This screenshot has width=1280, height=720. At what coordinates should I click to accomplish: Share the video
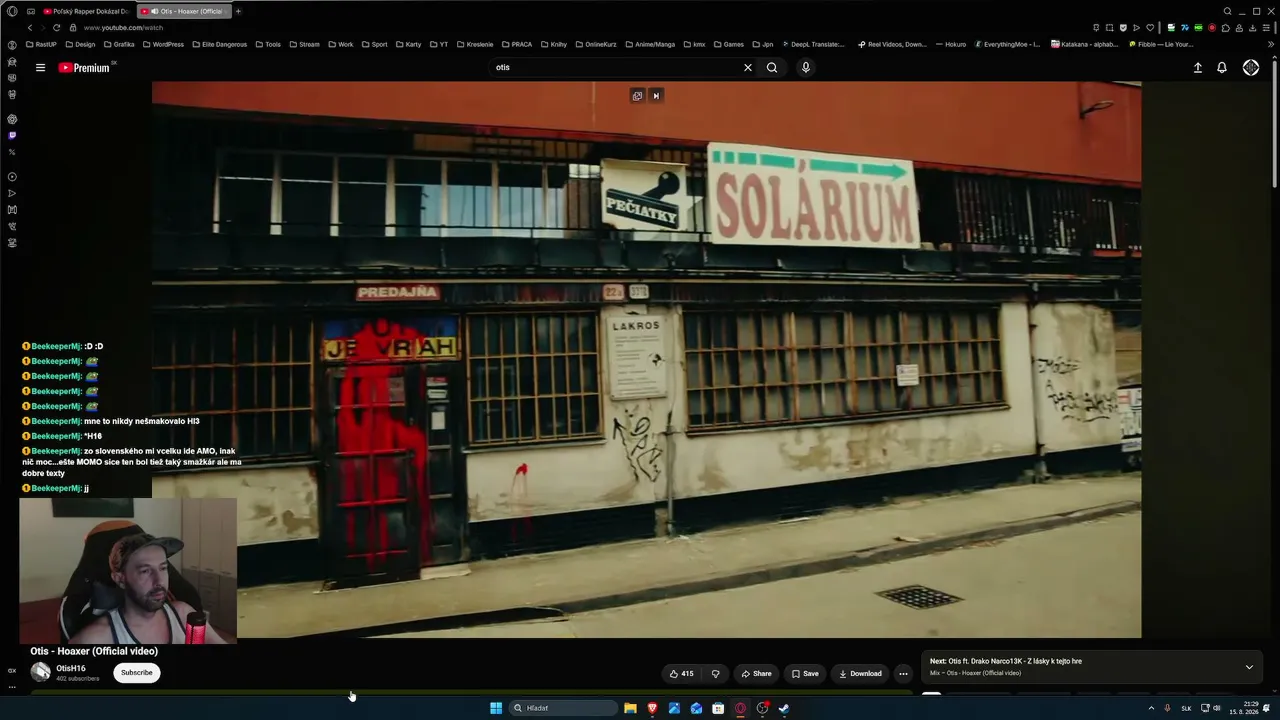pyautogui.click(x=756, y=674)
